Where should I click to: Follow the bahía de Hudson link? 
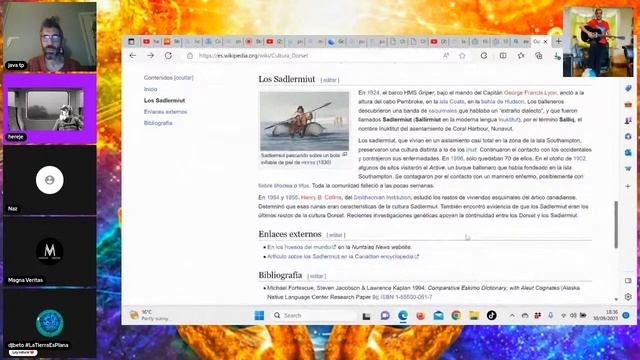[x=502, y=102]
